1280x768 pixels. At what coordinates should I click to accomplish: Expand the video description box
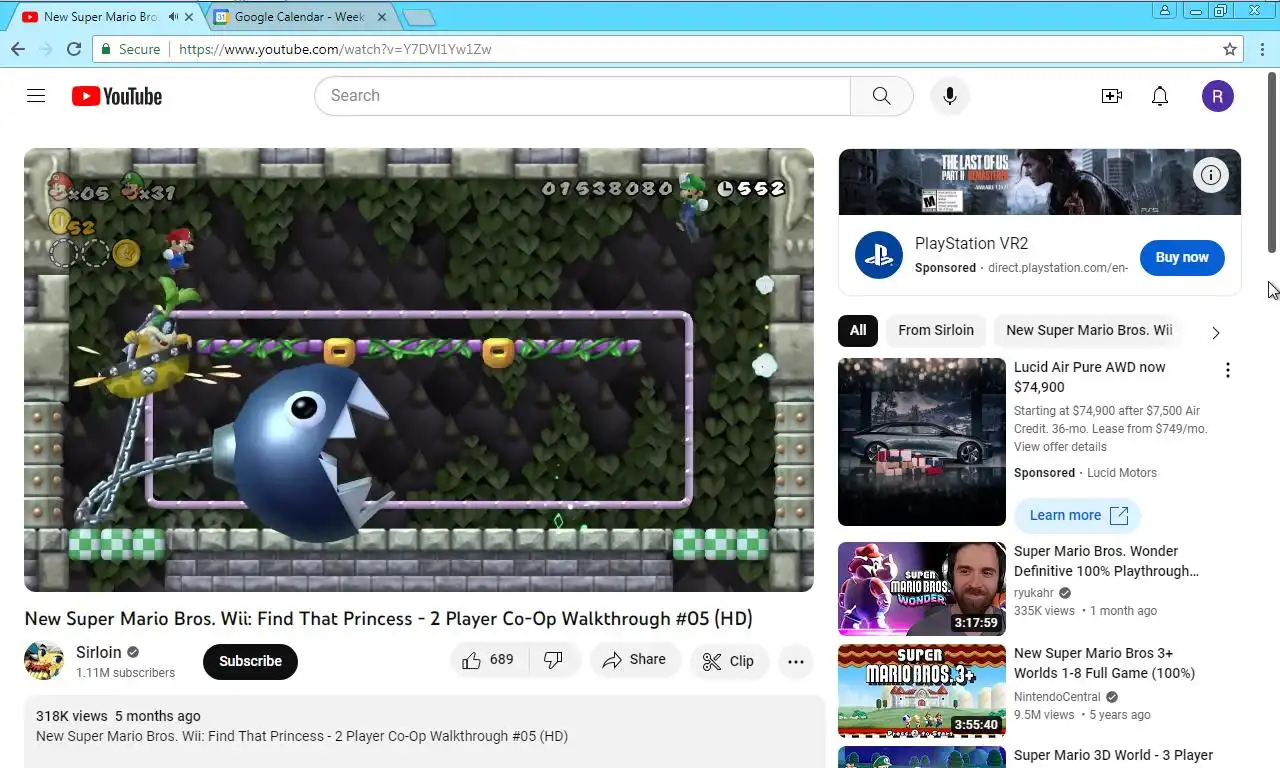coord(424,731)
